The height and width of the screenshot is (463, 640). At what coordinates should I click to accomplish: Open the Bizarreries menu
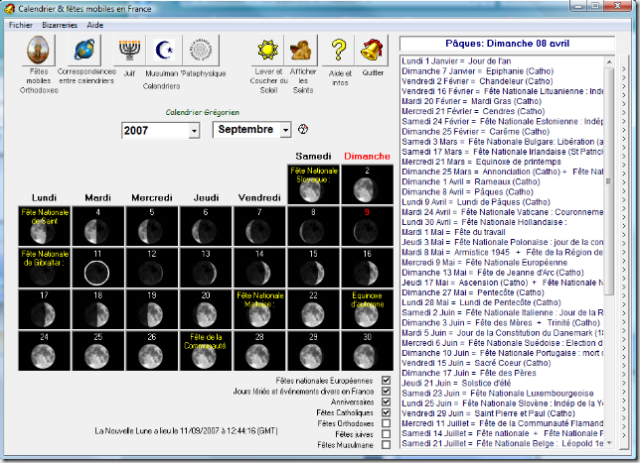[59, 23]
